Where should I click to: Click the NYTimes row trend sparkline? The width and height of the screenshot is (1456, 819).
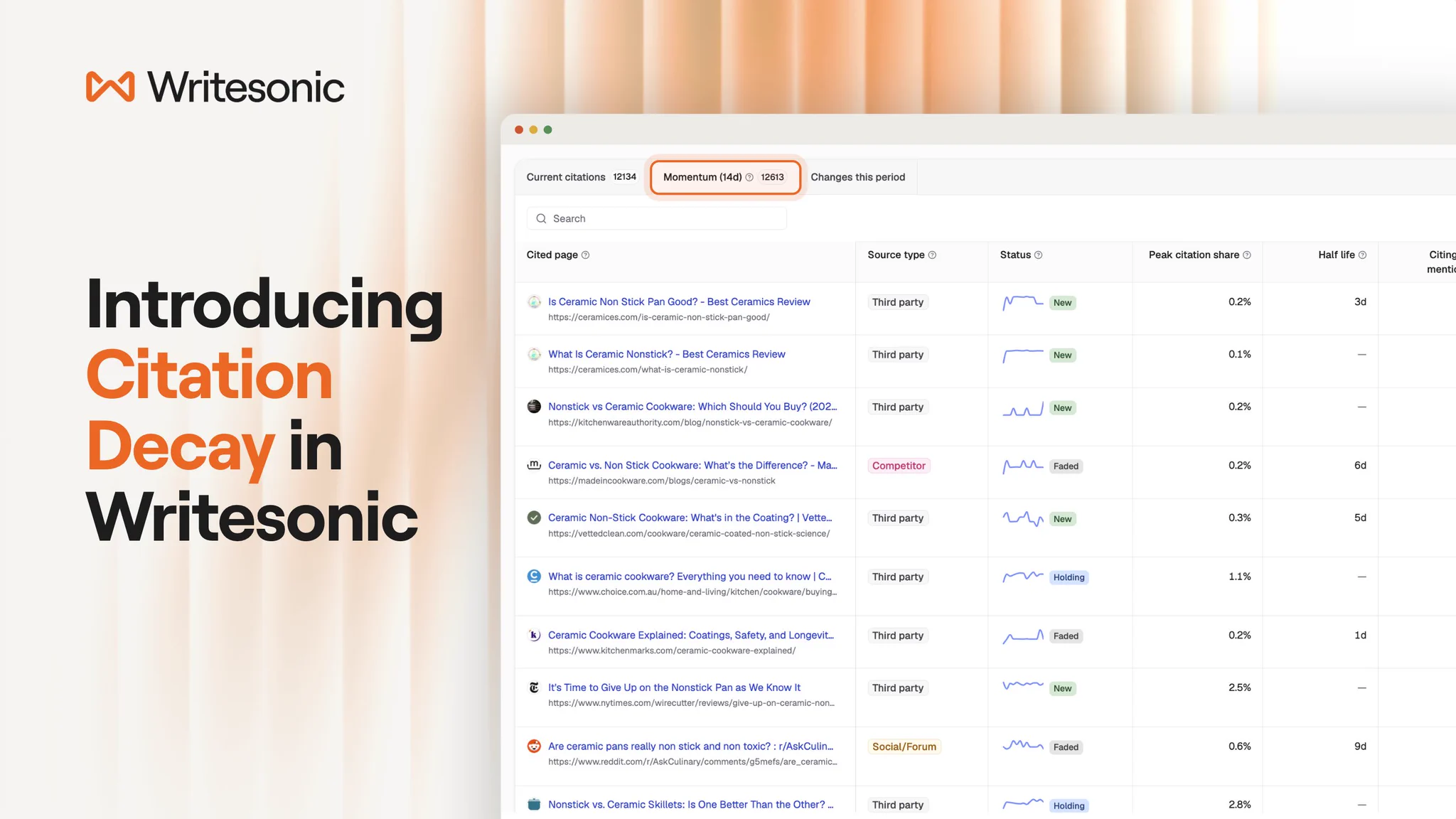click(1022, 686)
